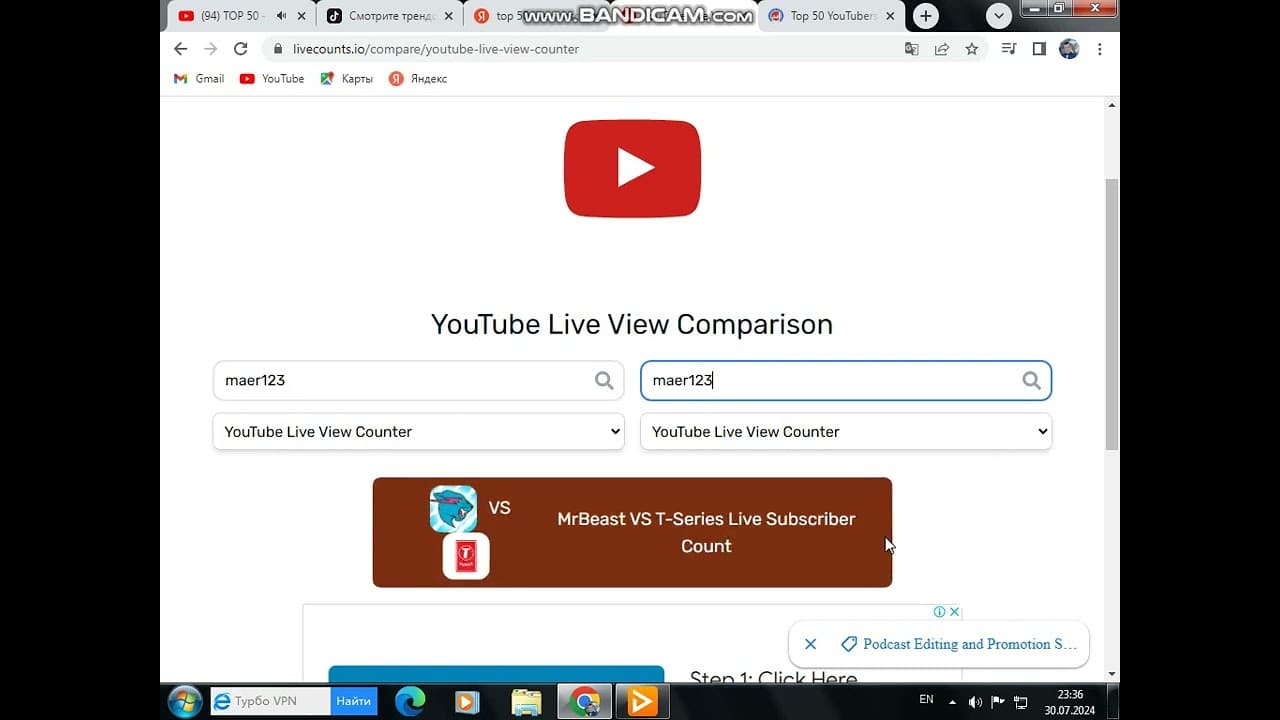Click the scrollbar down arrow
1280x720 pixels.
click(x=1112, y=674)
